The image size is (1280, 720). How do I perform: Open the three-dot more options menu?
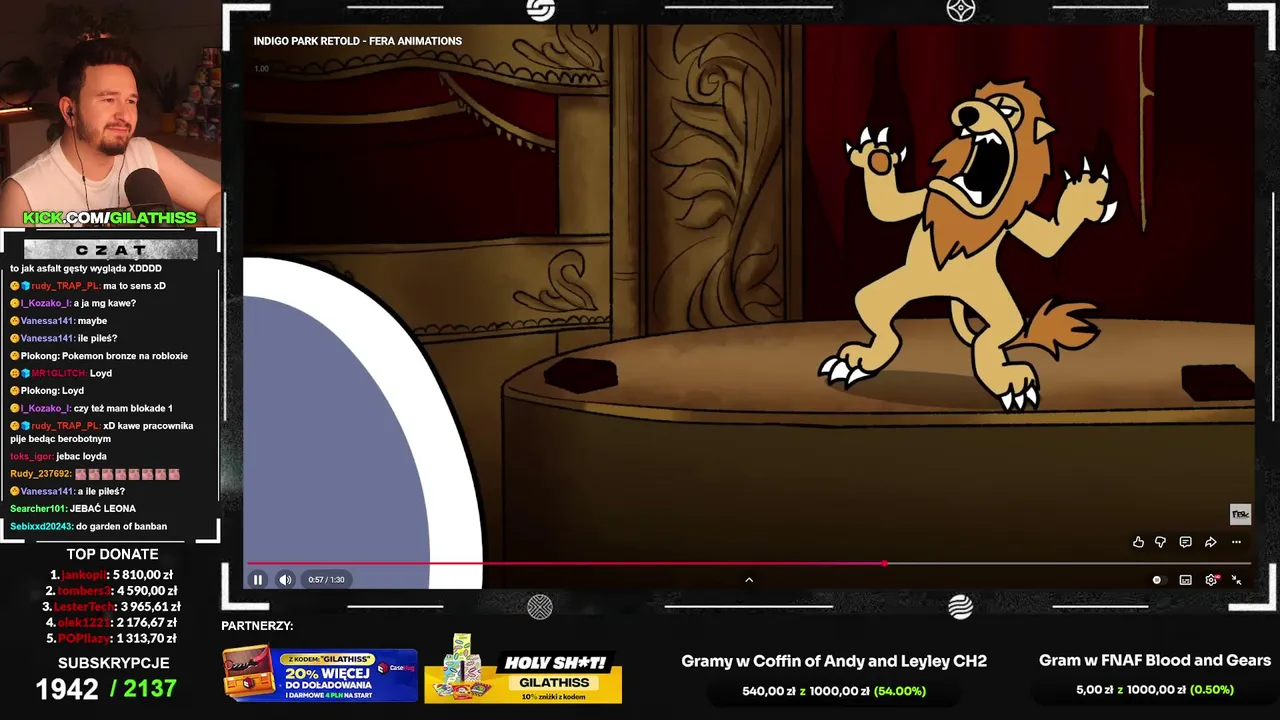(x=1236, y=542)
